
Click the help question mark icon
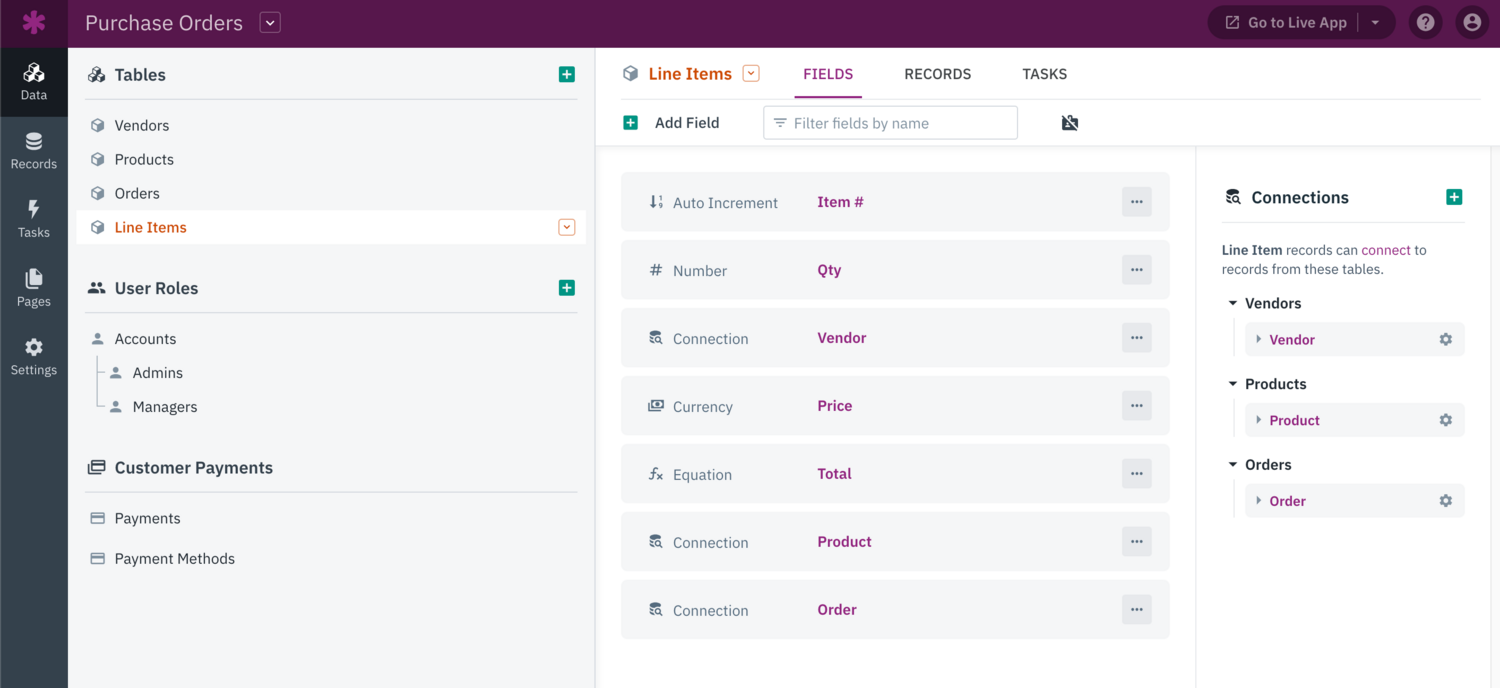1424,22
